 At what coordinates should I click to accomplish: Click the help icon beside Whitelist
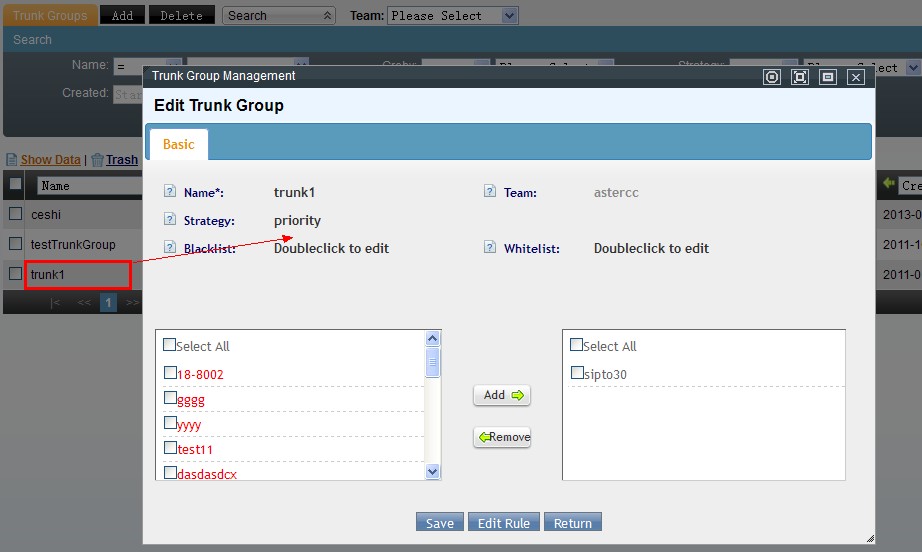pos(490,247)
